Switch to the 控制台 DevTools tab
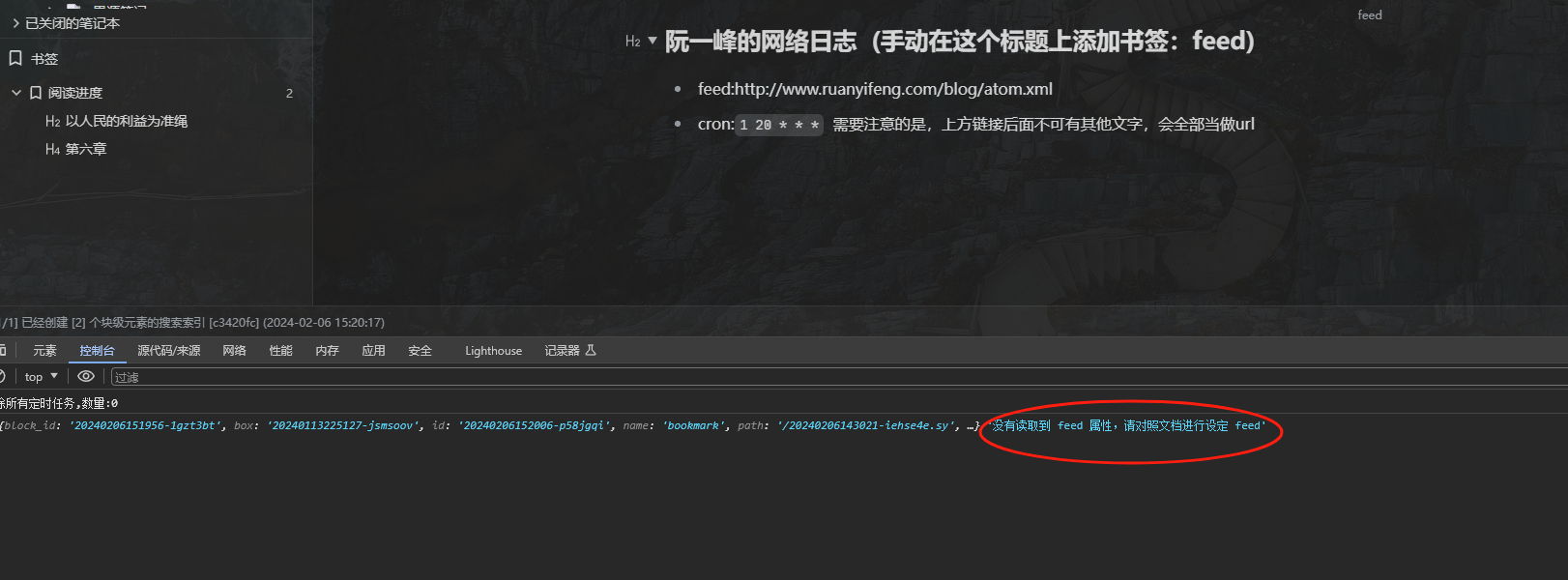 click(97, 351)
